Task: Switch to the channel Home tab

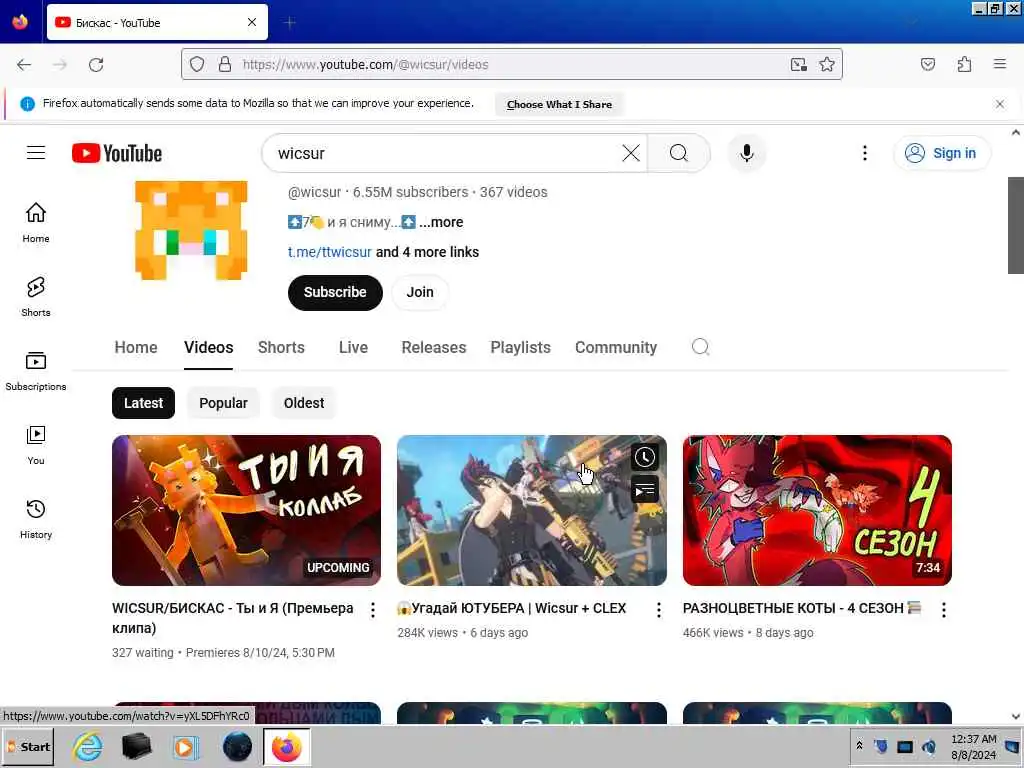Action: pos(136,347)
